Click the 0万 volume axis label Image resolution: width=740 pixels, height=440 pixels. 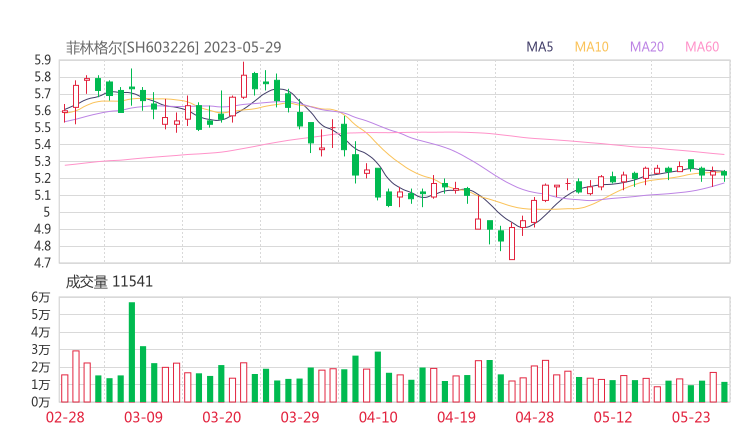[x=41, y=402]
